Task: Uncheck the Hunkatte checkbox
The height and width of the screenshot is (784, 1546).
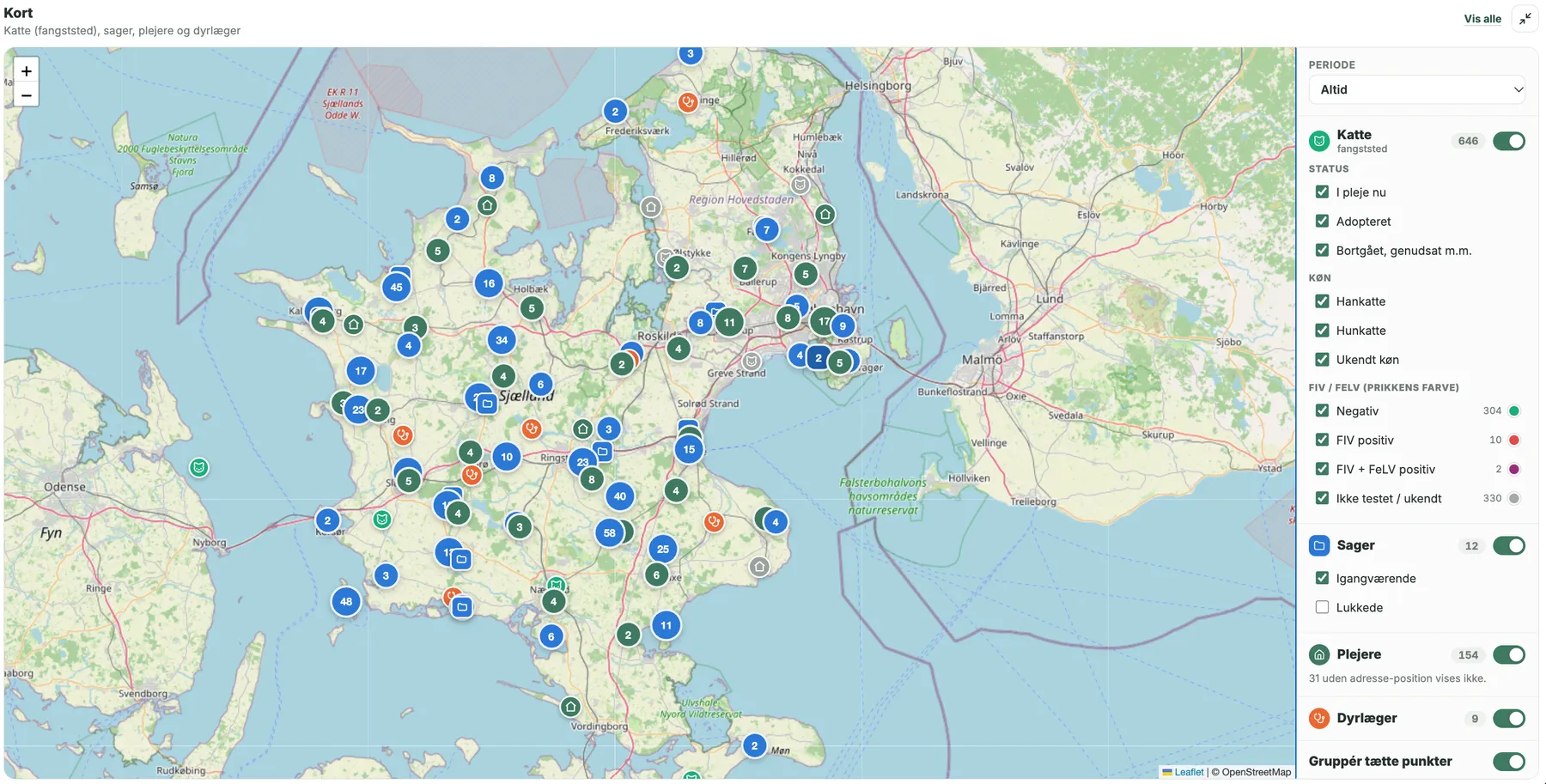Action: (1322, 330)
